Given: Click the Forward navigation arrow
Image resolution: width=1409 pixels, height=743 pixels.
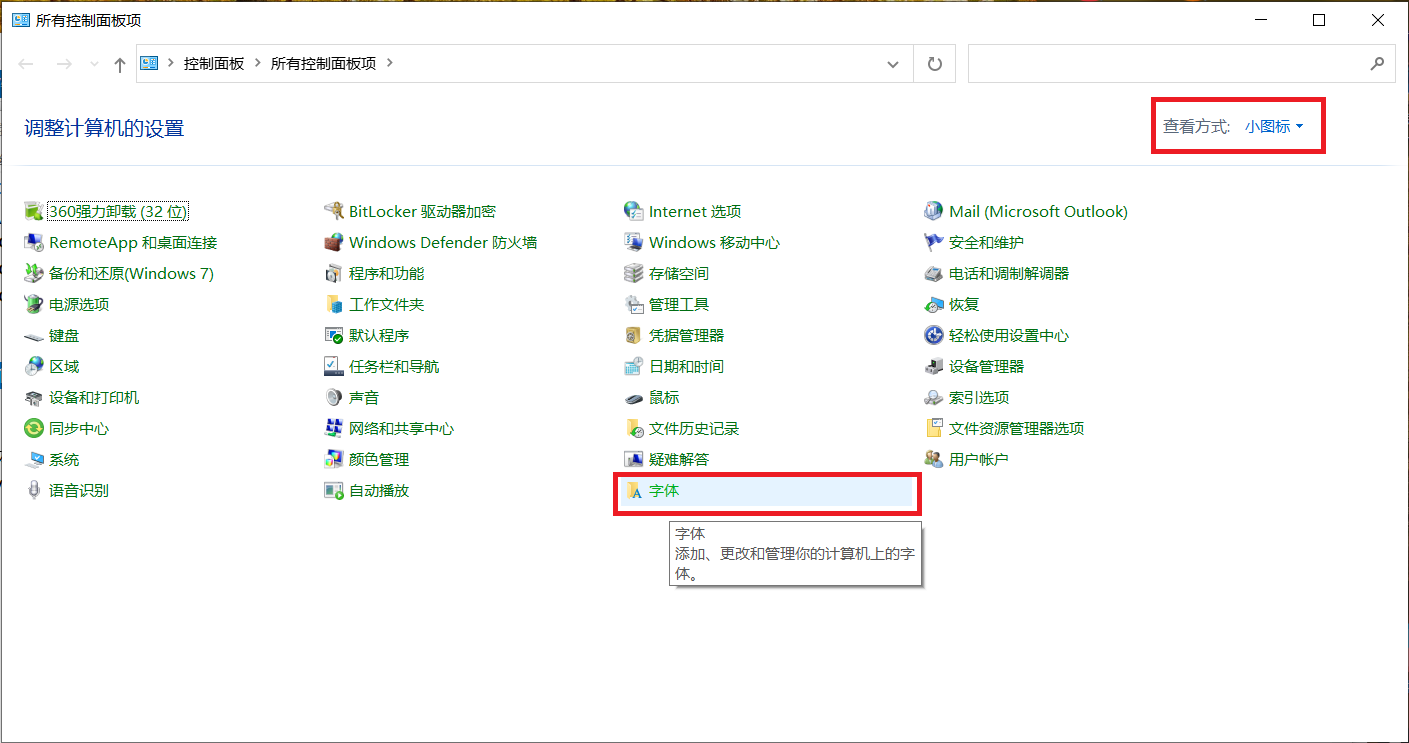Looking at the screenshot, I should tap(64, 64).
